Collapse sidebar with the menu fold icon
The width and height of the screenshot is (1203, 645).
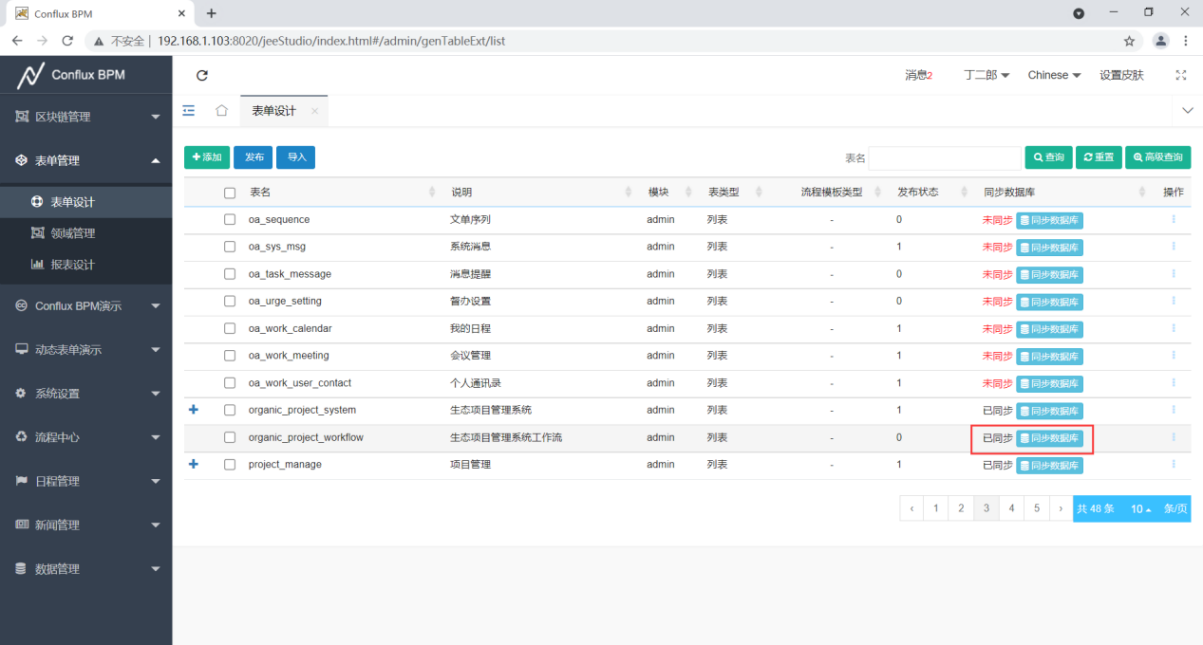[x=188, y=110]
